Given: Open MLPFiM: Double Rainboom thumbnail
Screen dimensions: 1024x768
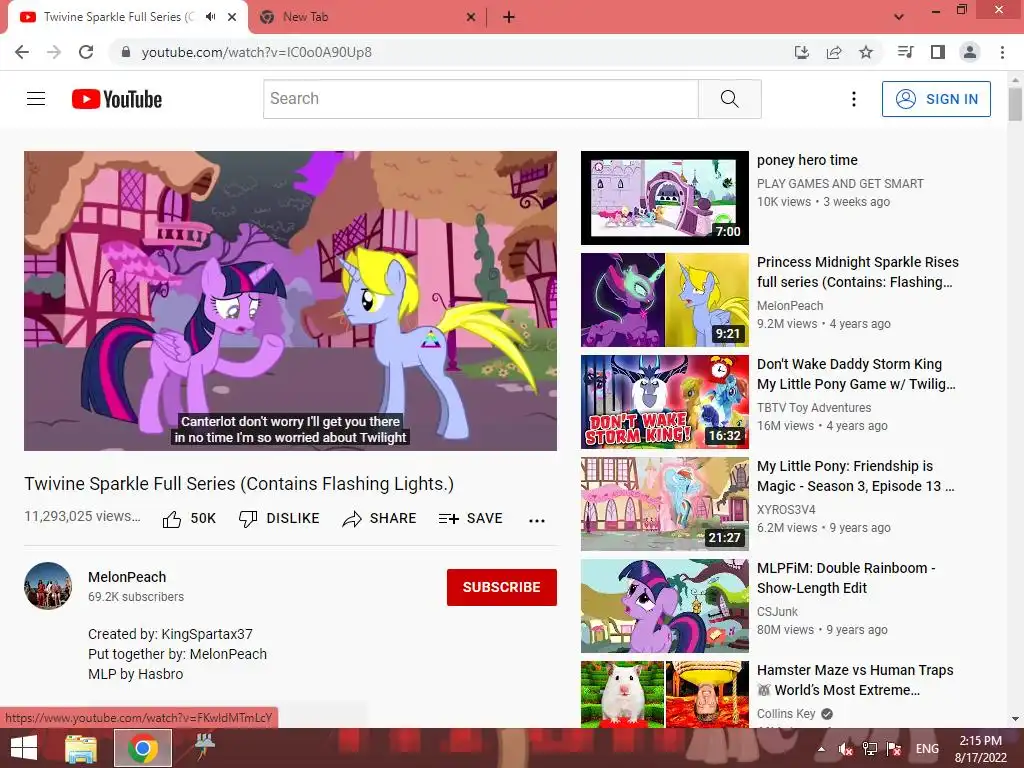Looking at the screenshot, I should tap(664, 606).
